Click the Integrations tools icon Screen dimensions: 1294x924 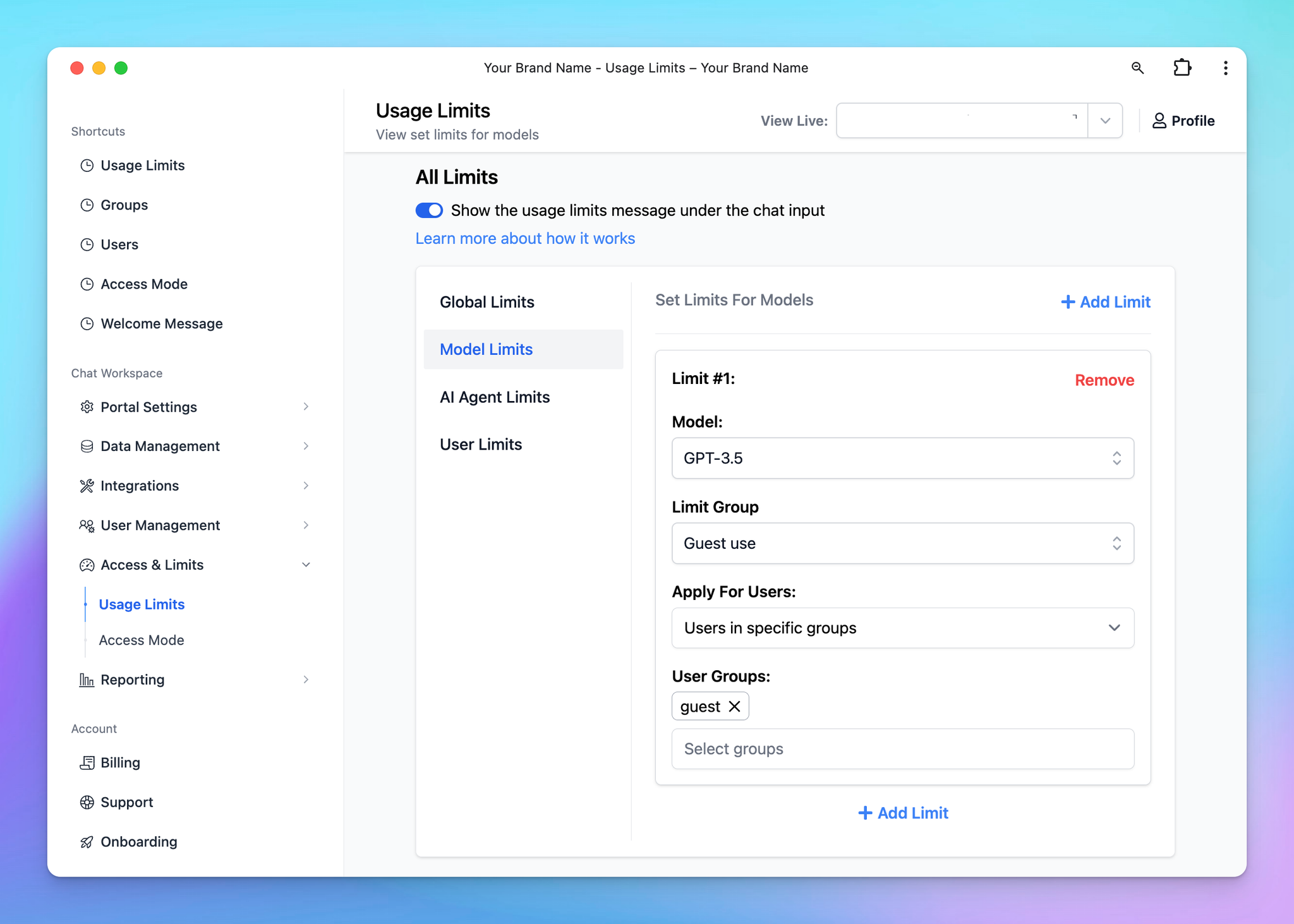[x=87, y=486]
